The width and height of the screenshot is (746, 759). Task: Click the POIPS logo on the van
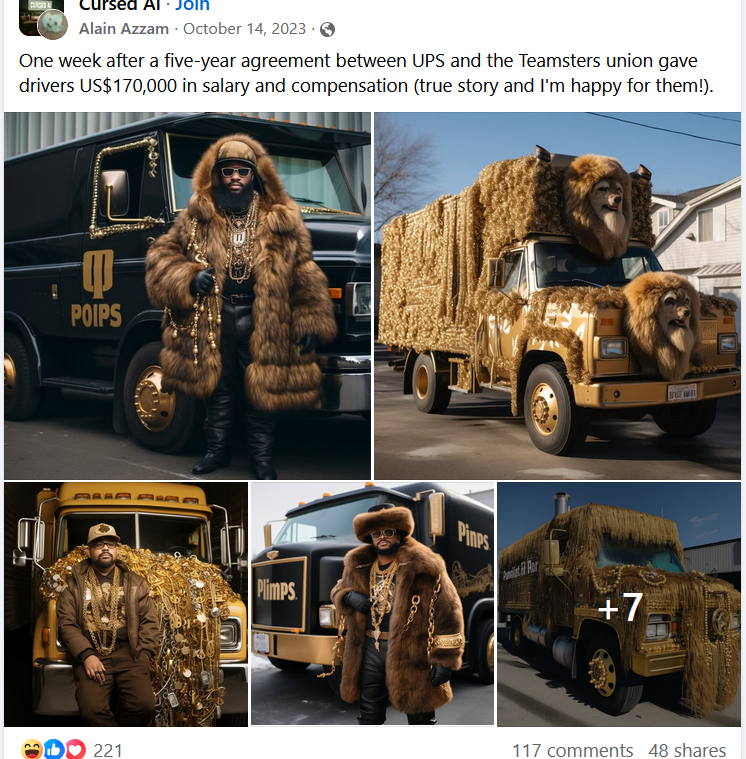click(x=97, y=288)
